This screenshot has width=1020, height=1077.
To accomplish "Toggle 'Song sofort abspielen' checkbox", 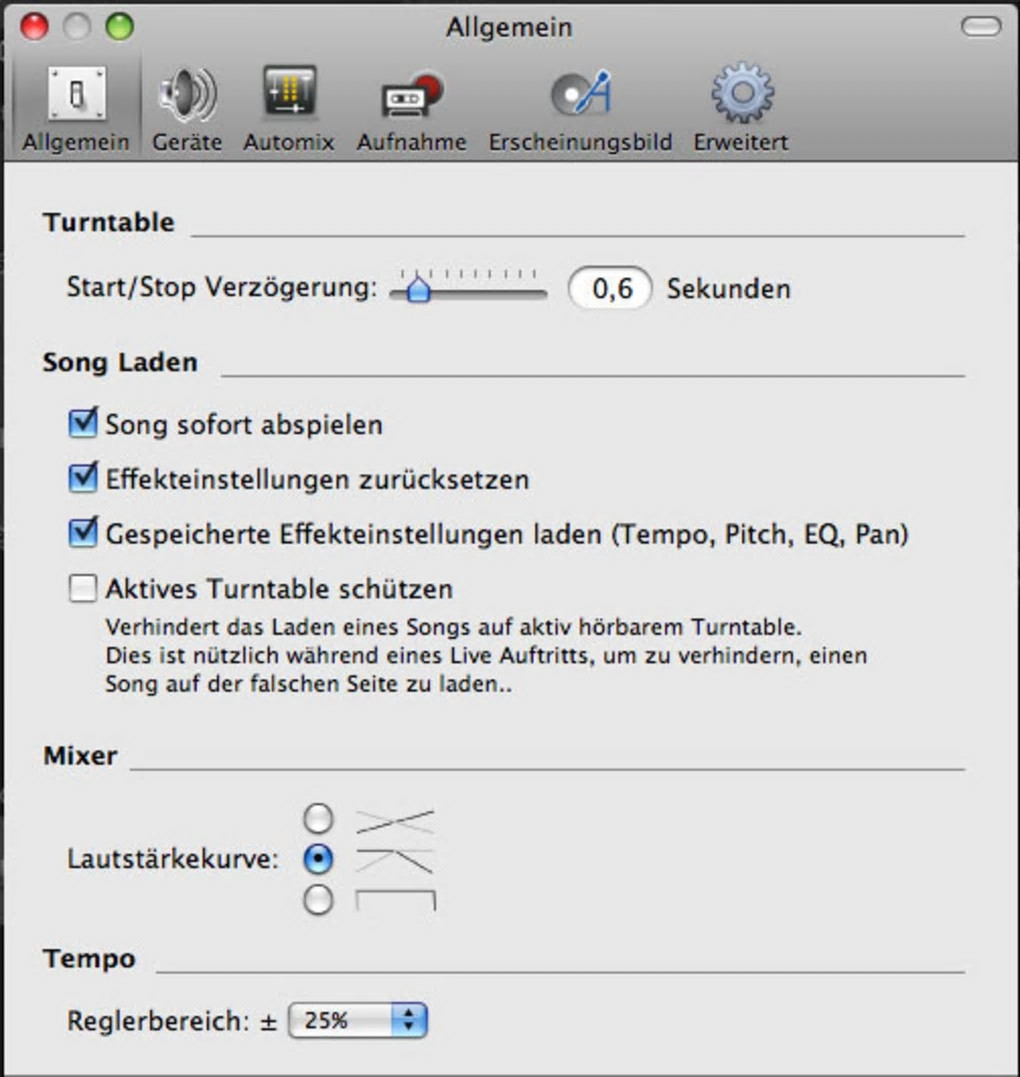I will 83,423.
